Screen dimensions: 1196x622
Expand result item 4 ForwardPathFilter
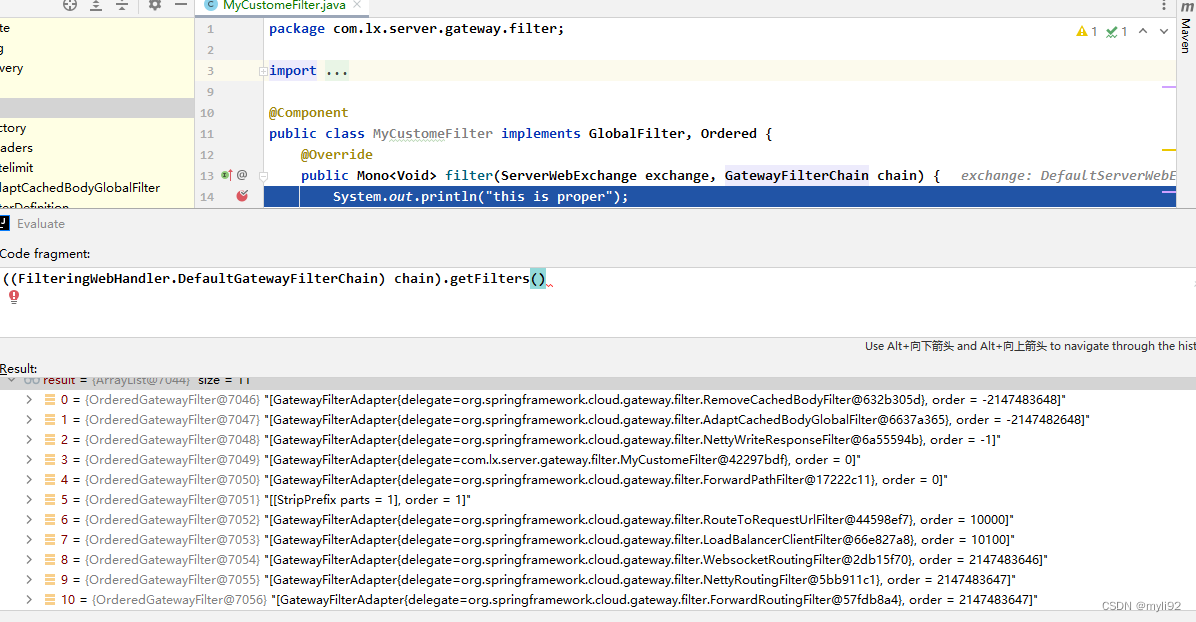pos(29,479)
